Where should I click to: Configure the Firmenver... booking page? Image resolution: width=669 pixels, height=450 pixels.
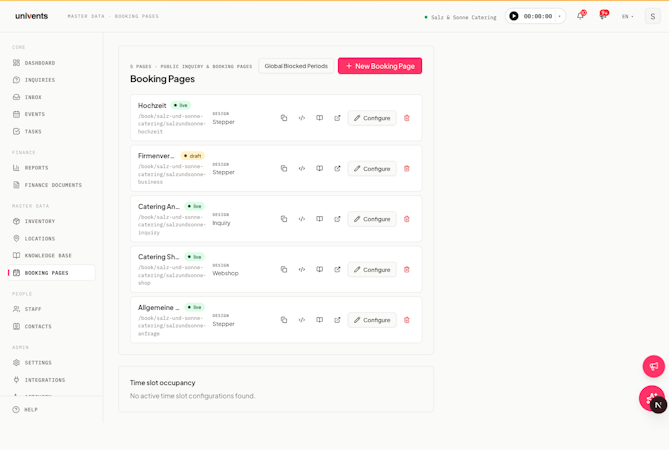pyautogui.click(x=372, y=168)
